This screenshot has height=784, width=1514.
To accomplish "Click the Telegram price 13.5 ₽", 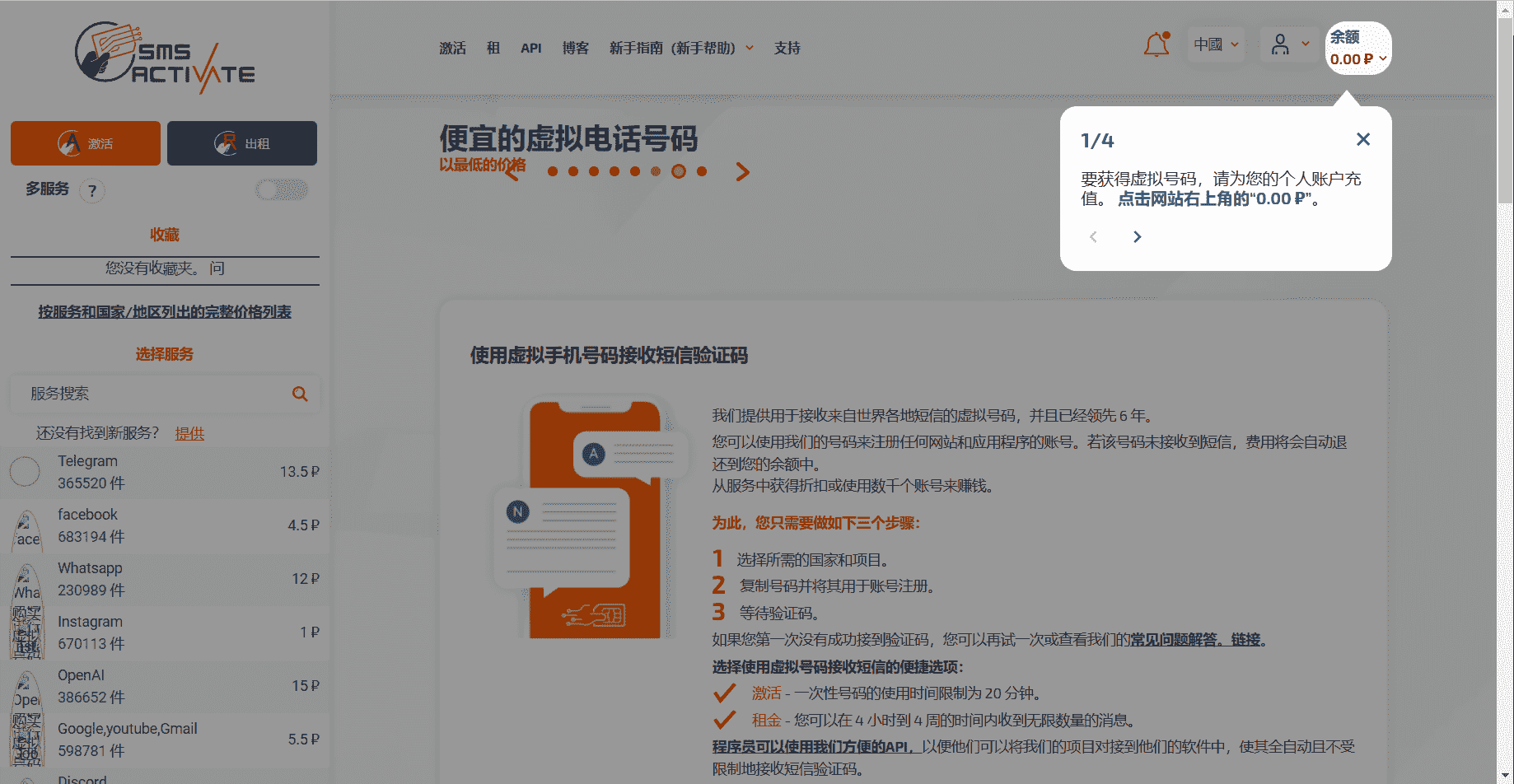I will click(x=300, y=472).
